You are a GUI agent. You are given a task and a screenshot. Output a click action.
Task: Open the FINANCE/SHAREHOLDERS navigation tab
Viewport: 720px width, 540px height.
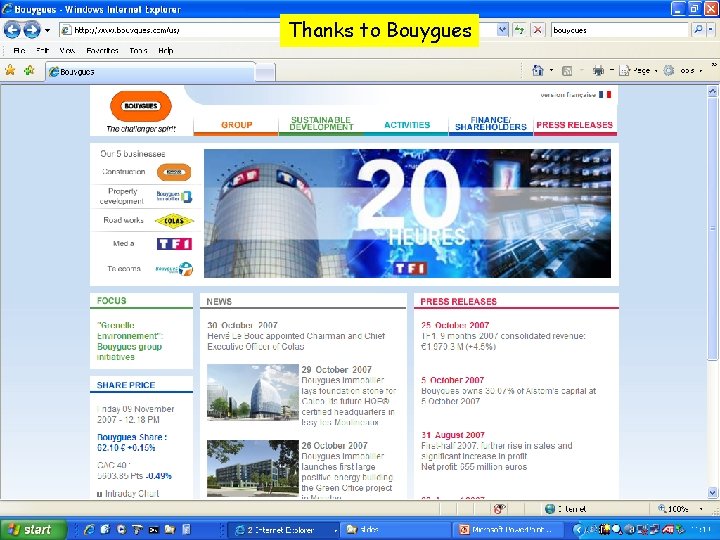tap(490, 124)
